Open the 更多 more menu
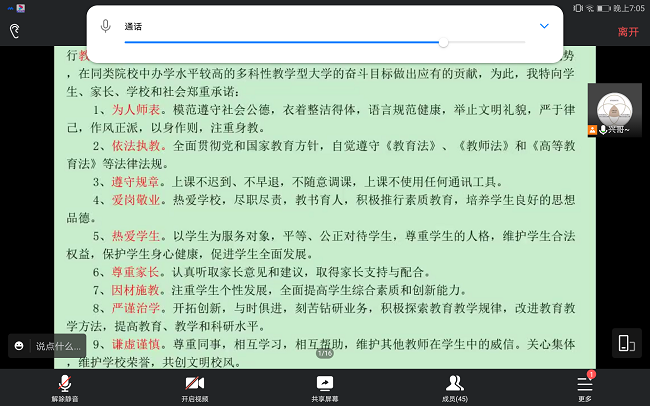 pyautogui.click(x=585, y=387)
